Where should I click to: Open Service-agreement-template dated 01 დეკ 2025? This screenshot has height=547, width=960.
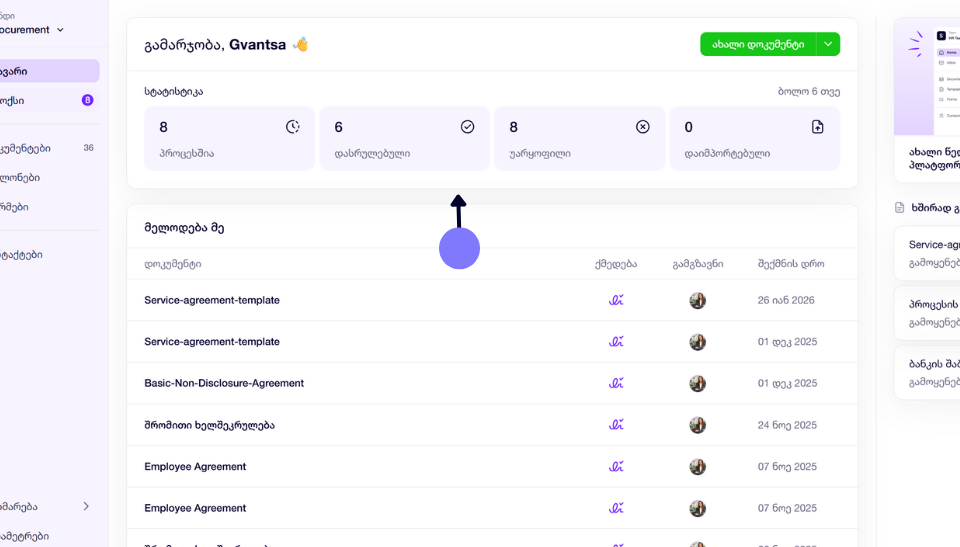pos(212,342)
